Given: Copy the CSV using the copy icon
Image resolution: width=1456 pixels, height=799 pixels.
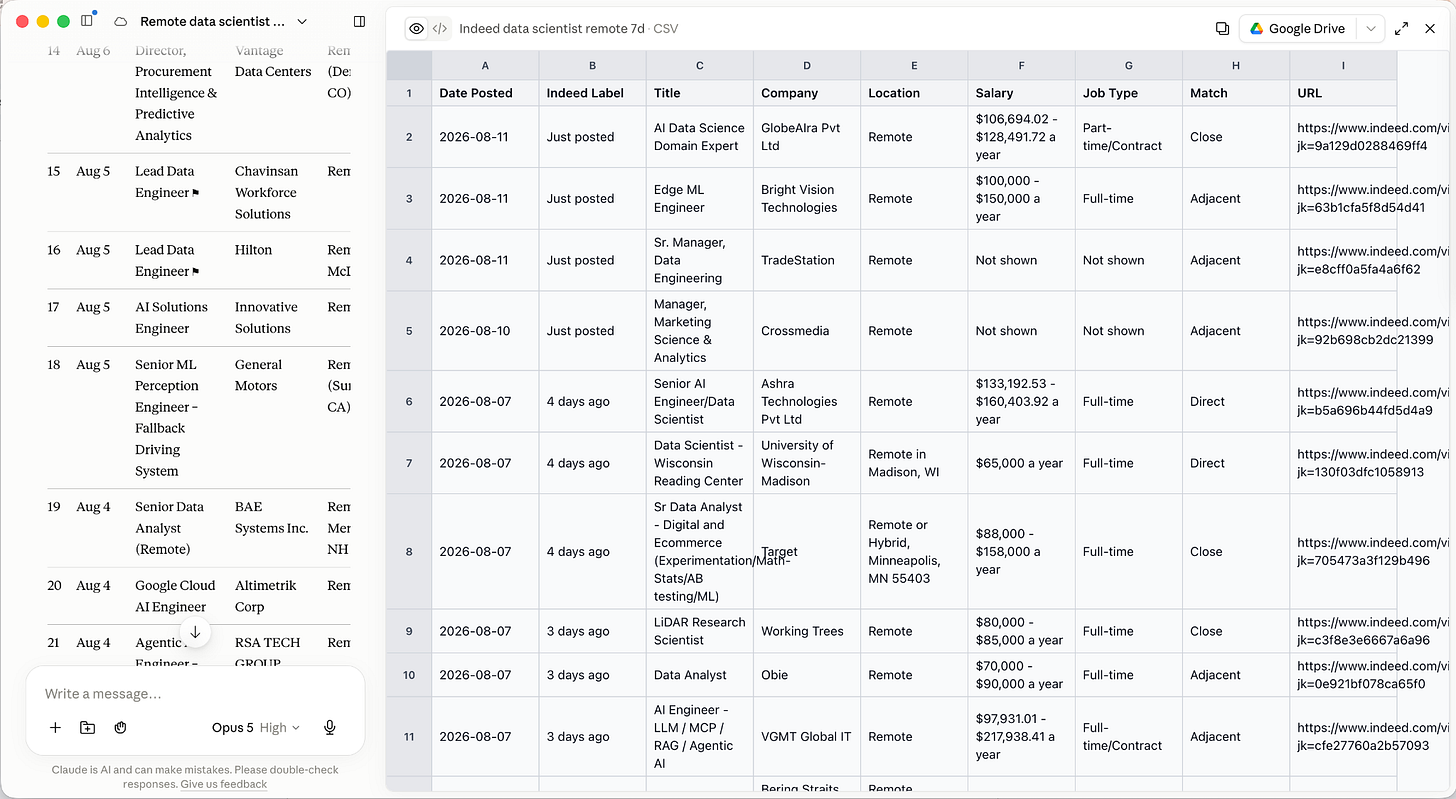Looking at the screenshot, I should [1222, 29].
